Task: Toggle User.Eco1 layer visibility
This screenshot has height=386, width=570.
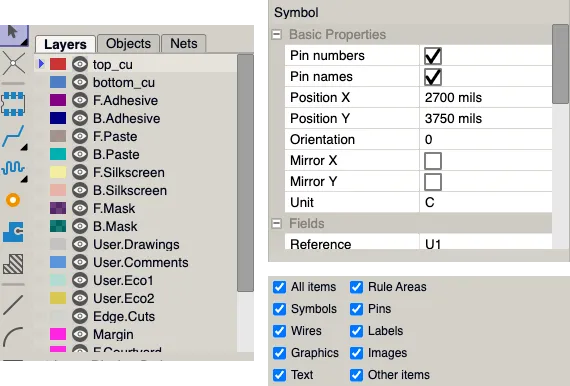Action: 80,280
